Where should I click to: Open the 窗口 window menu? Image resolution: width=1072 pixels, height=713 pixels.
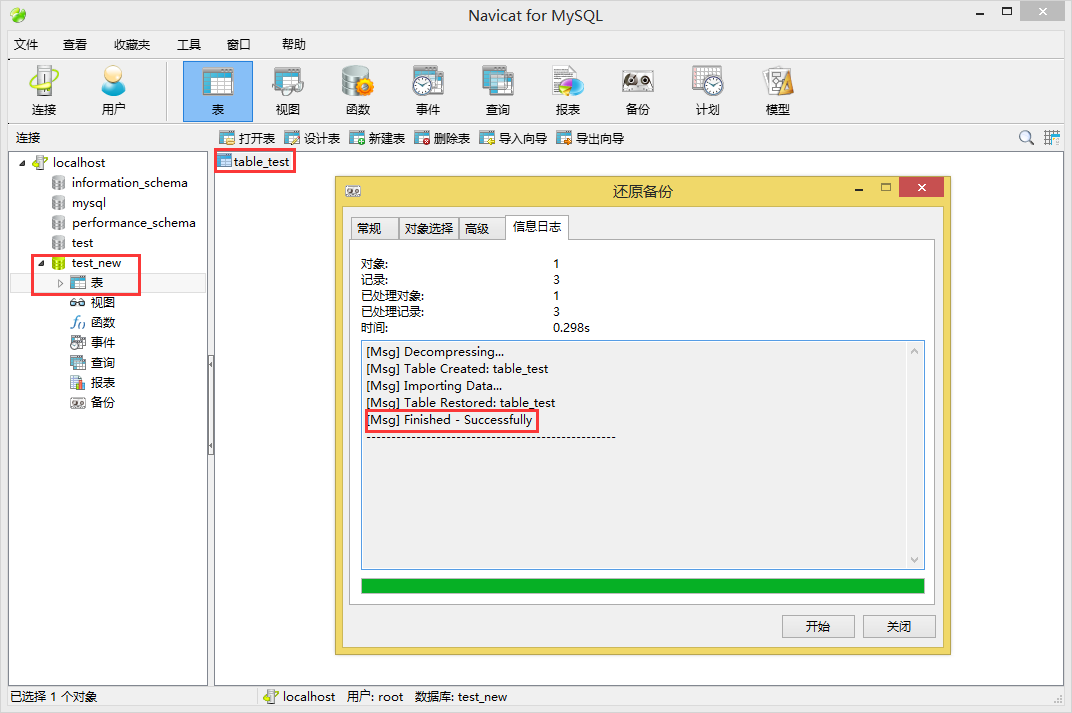click(239, 44)
